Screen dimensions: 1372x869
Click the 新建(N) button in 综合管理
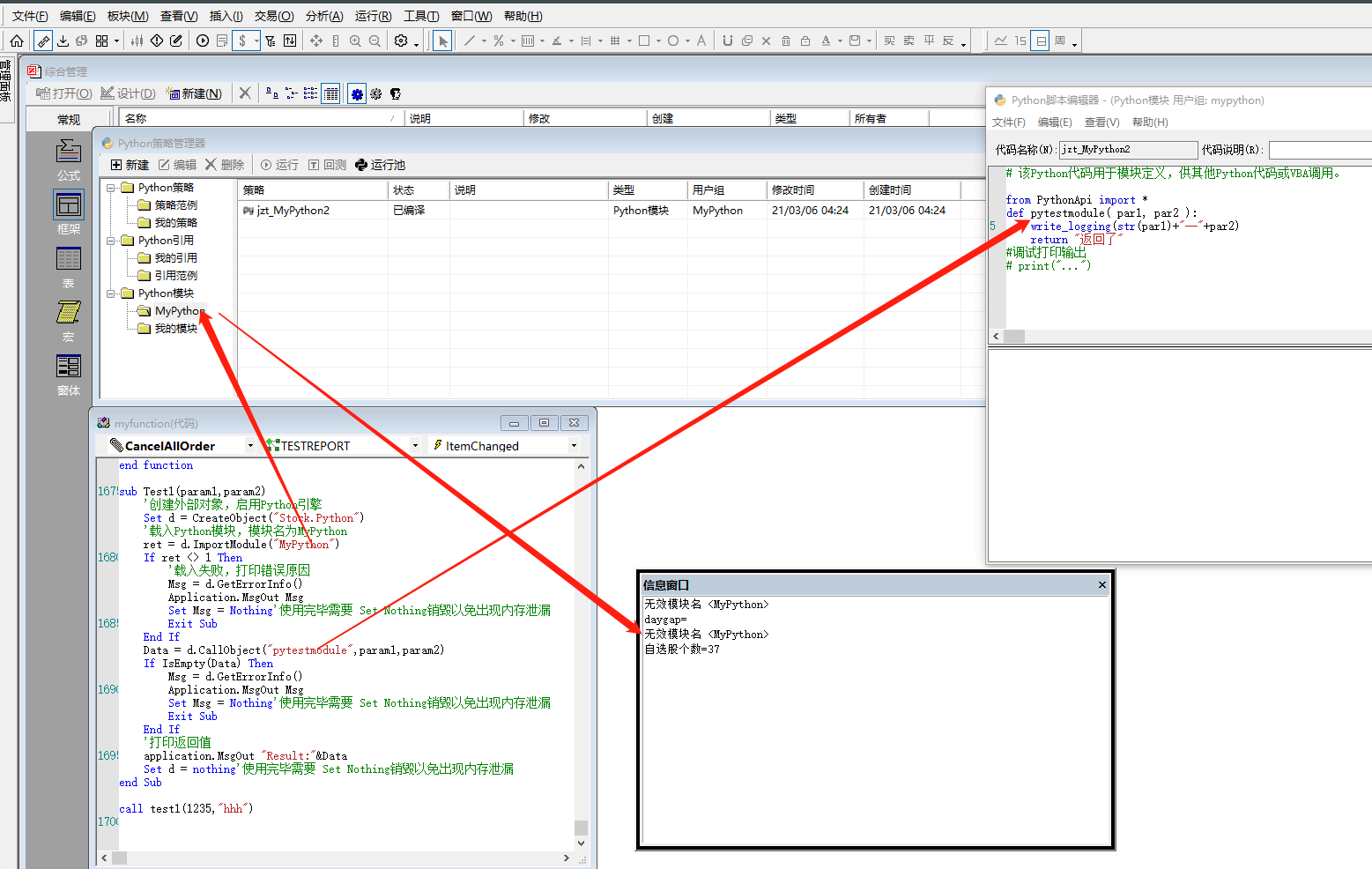[195, 93]
